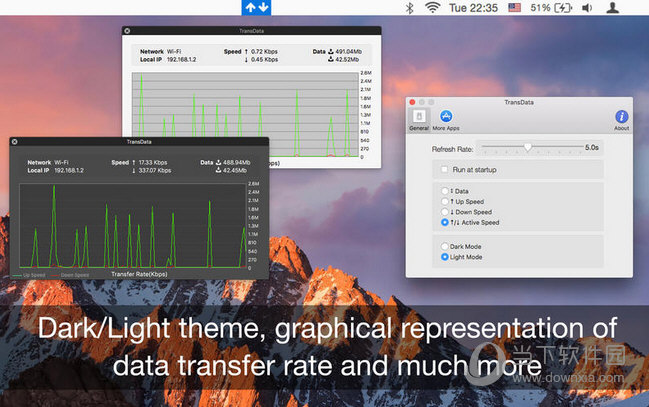Open the TransData up/down arrows menu bar icon

[256, 7]
